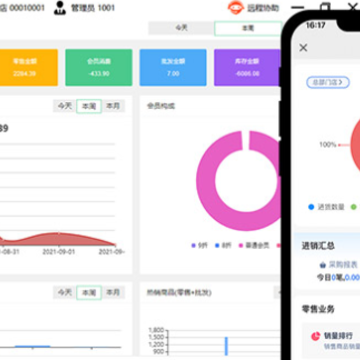
Task: Open the 采购报表 link on phone
Action: coord(340,265)
